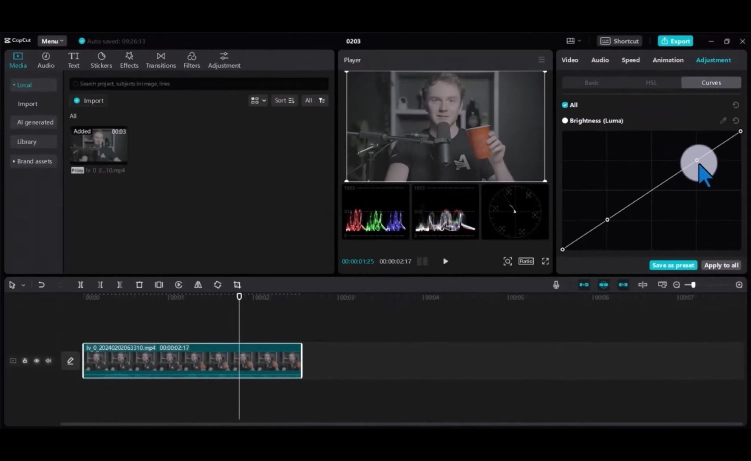This screenshot has height=461, width=751.
Task: Open the Adjustment tab in top toolbar
Action: pos(224,60)
